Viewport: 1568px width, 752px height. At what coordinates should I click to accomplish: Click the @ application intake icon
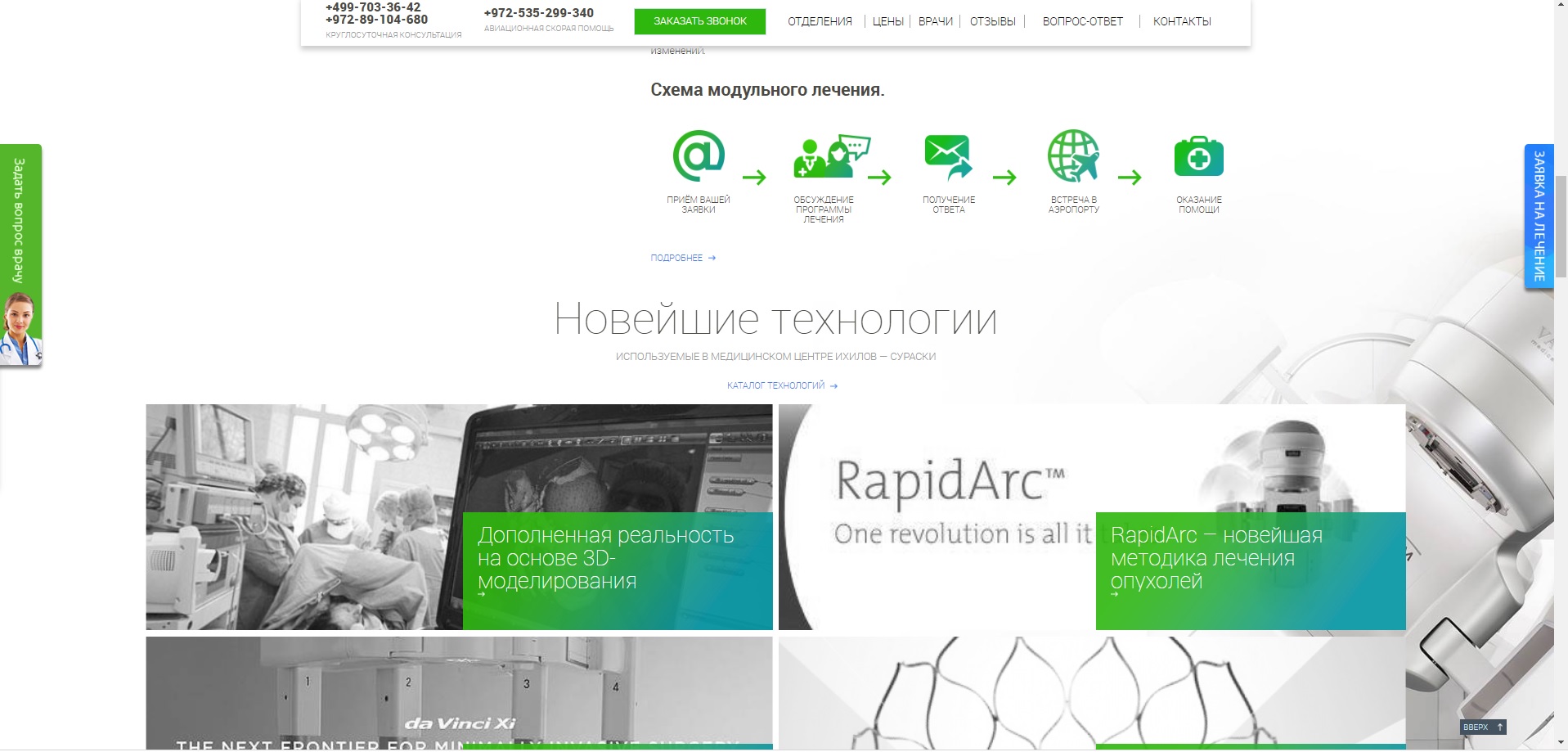699,155
